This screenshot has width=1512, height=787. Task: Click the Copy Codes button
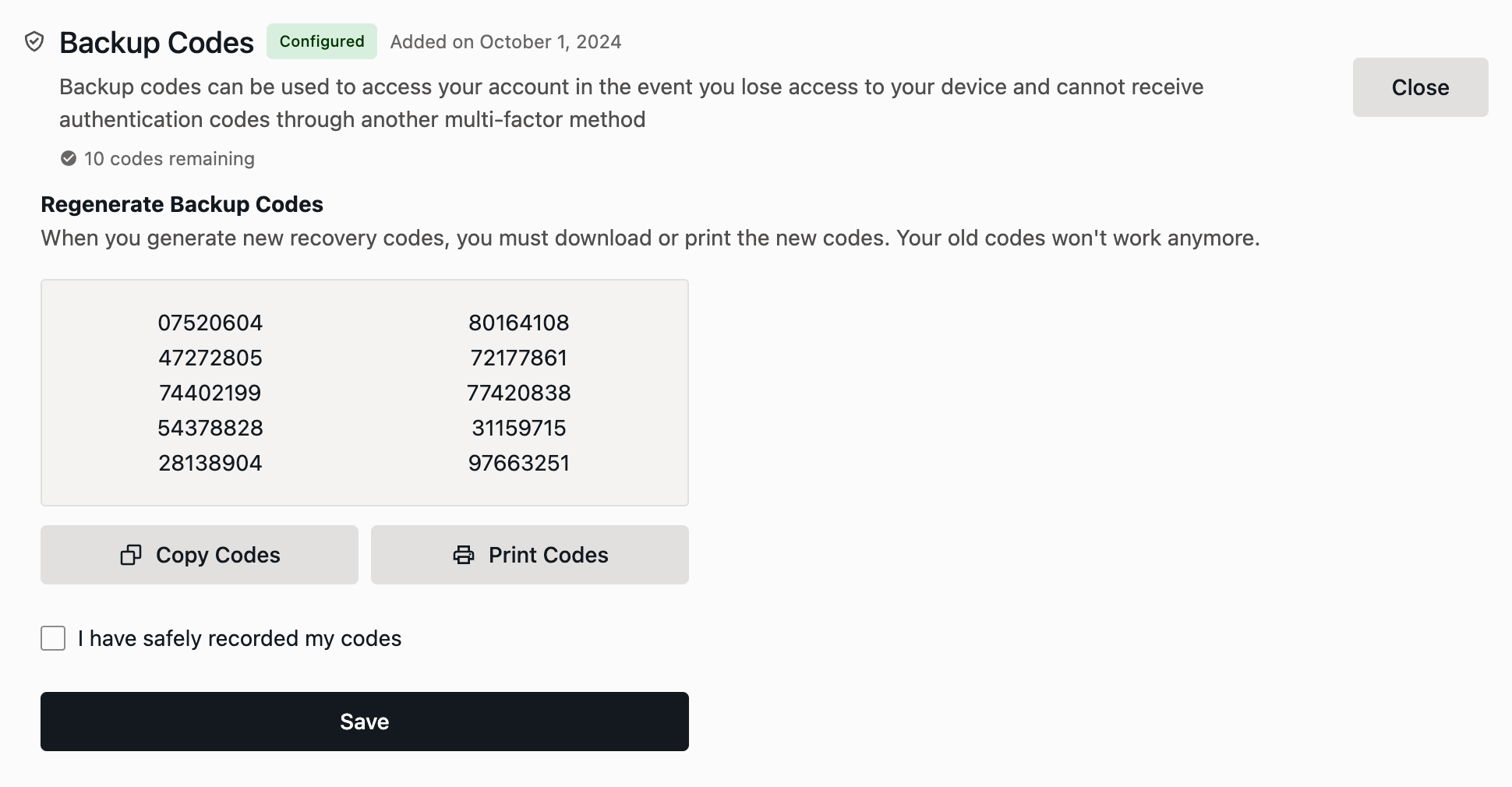200,555
